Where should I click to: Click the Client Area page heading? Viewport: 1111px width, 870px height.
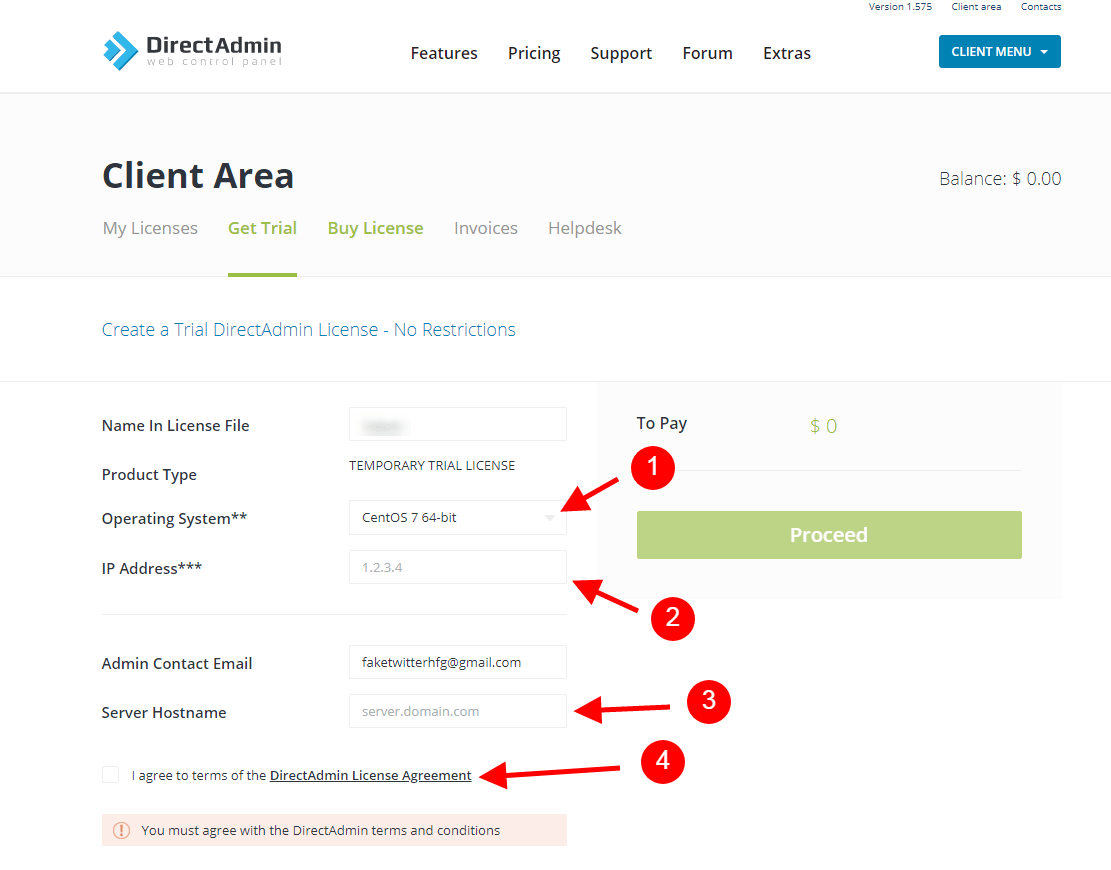coord(198,176)
